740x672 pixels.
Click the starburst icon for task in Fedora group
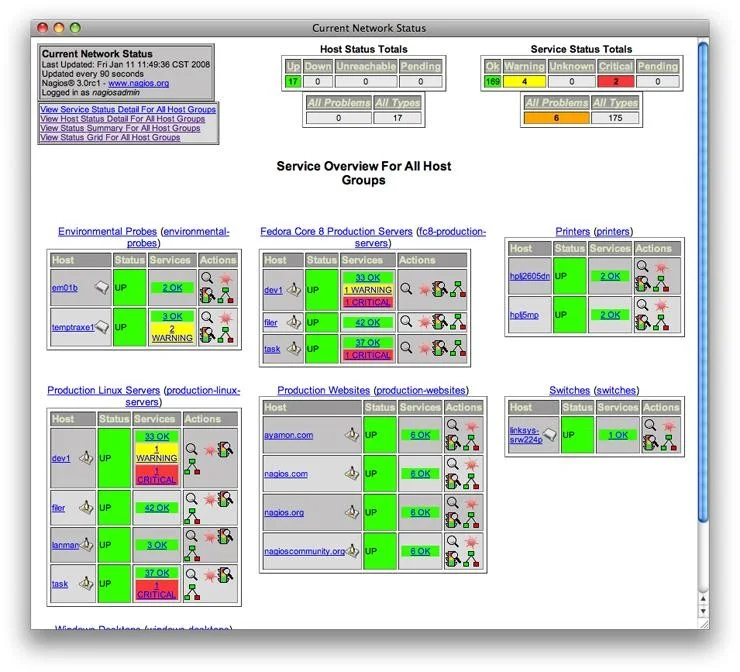424,349
